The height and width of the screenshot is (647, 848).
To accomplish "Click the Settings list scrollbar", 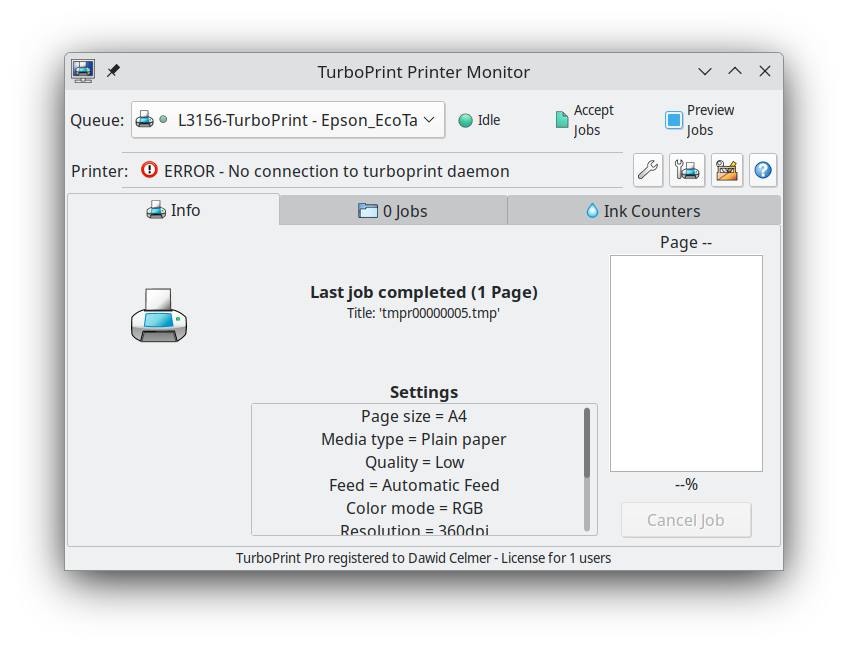I will 587,442.
